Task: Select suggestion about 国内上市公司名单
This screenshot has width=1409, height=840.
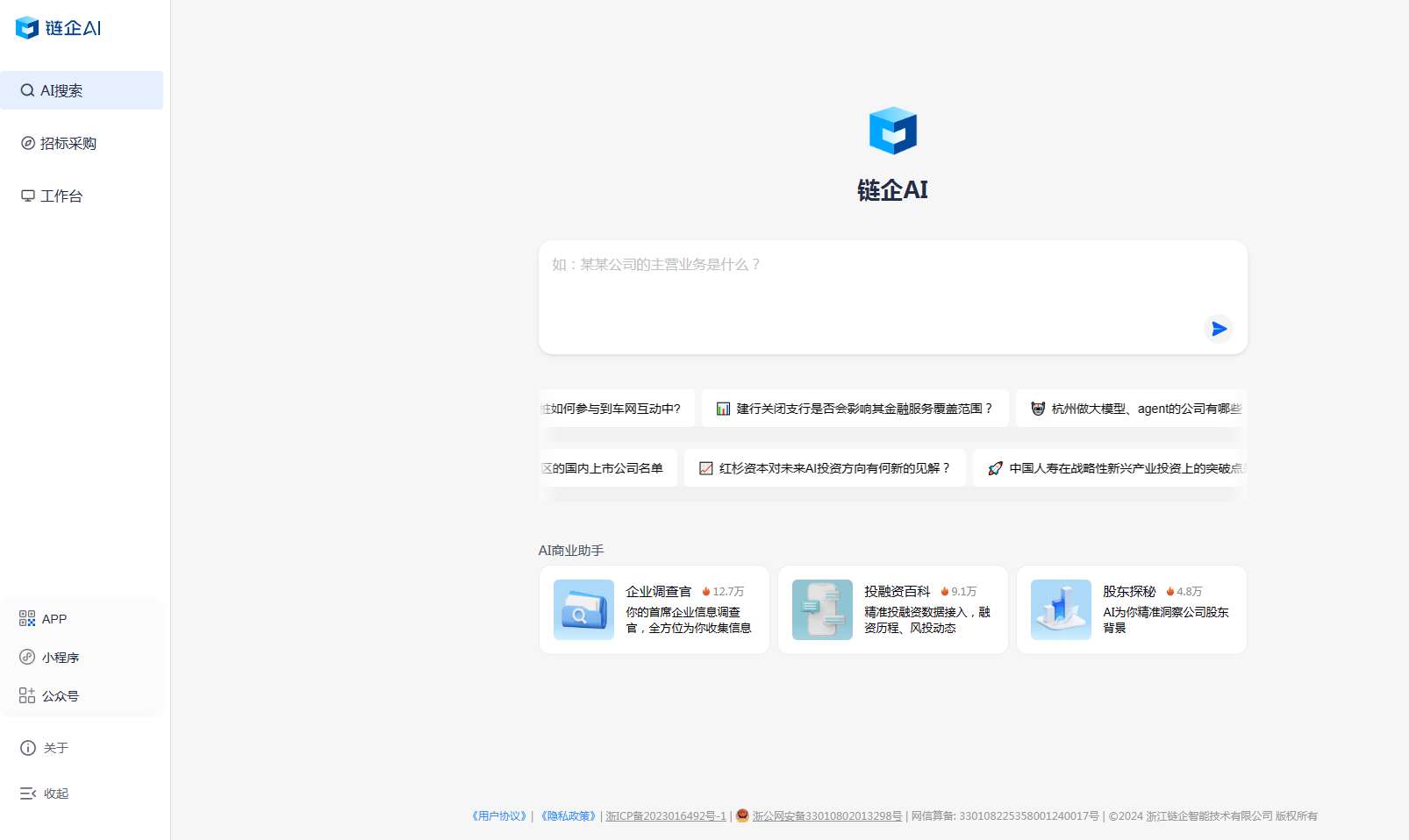Action: [608, 468]
